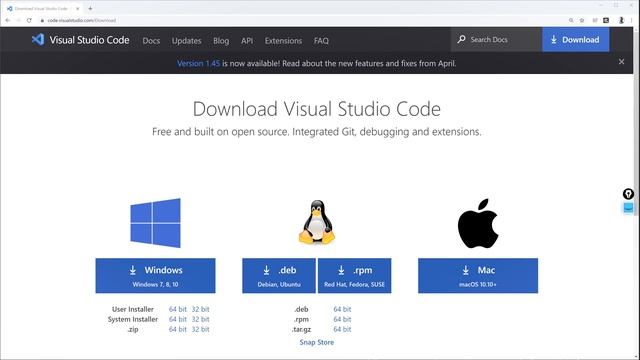
Task: Click the .tar.gz label text
Action: (301, 329)
